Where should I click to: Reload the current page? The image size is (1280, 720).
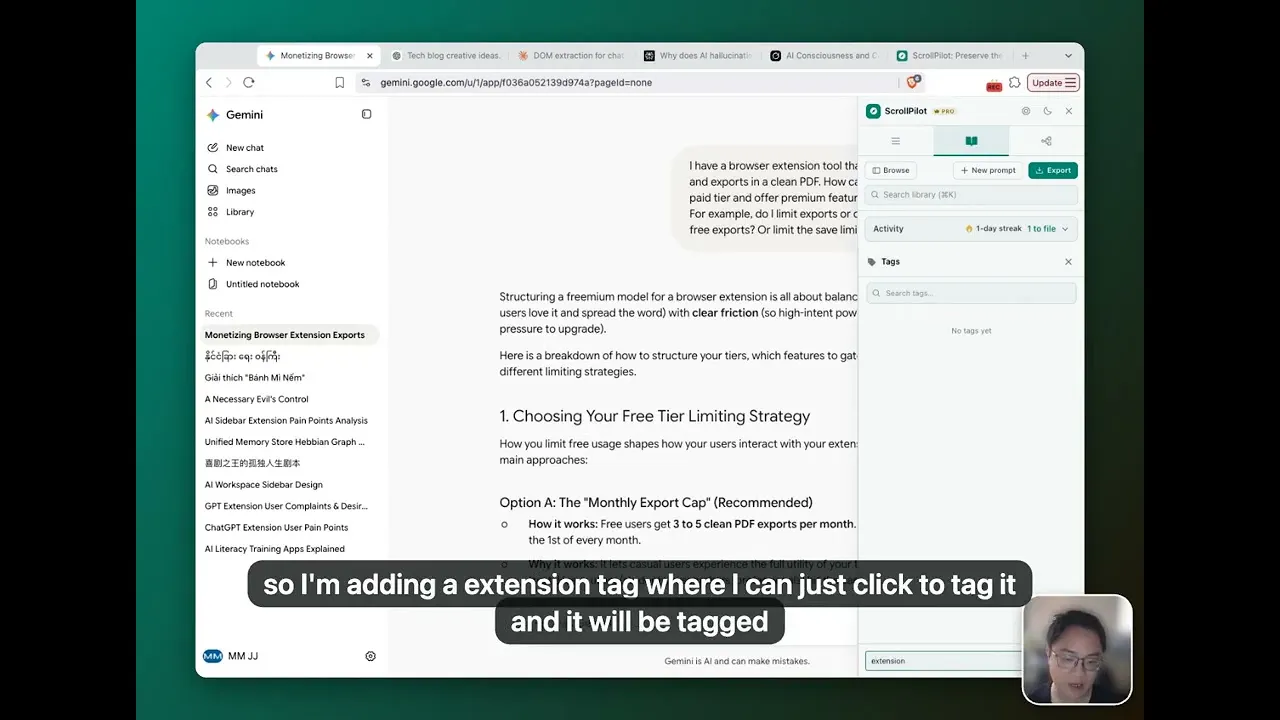coord(249,83)
